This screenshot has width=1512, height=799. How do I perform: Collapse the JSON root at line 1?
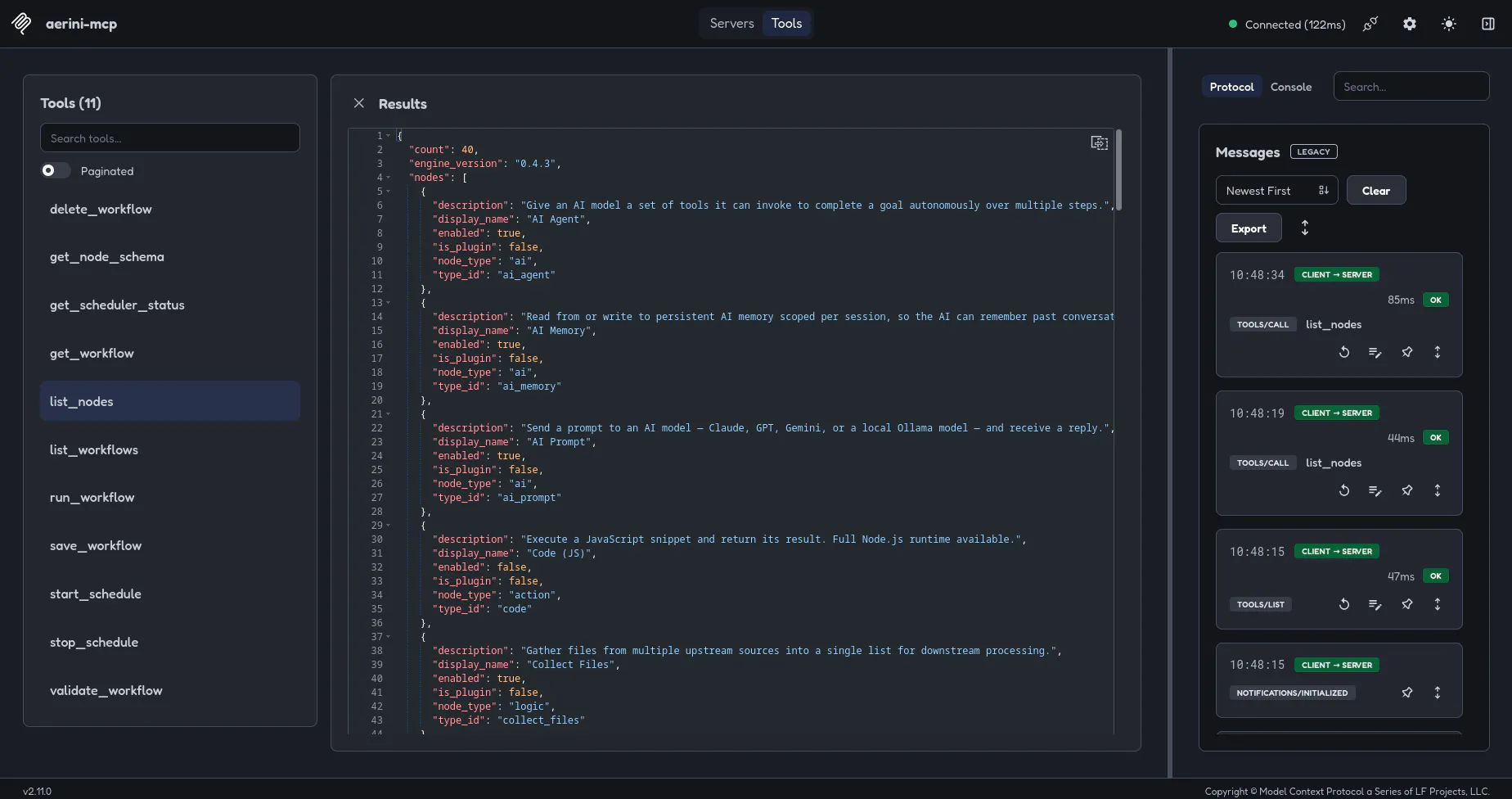click(x=389, y=136)
